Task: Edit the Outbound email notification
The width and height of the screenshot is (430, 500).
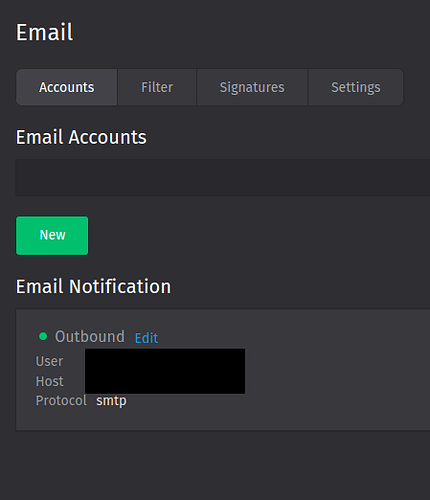Action: tap(146, 338)
